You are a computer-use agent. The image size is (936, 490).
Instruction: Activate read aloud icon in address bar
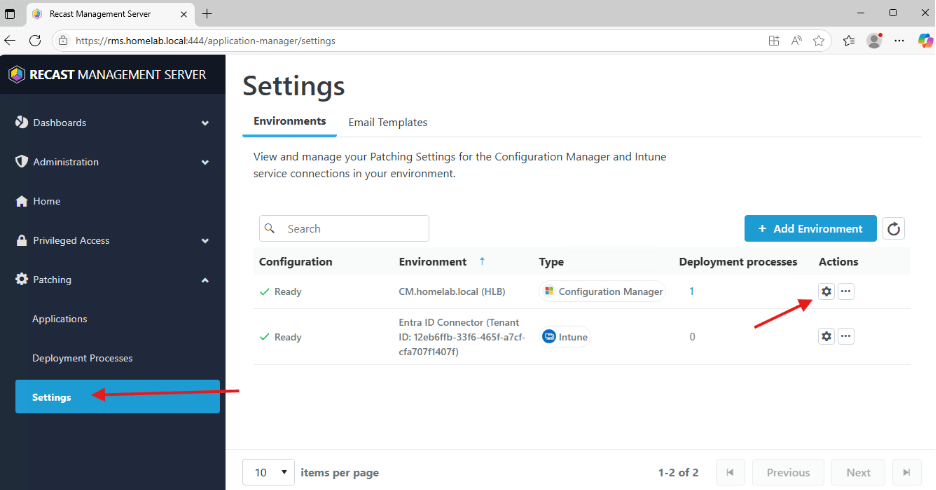(x=796, y=41)
